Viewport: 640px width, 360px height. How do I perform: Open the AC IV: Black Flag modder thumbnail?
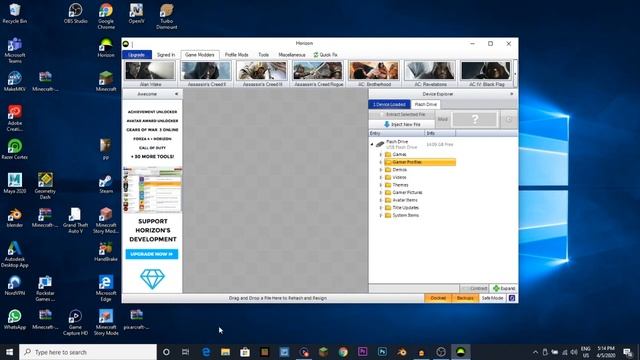coord(486,73)
